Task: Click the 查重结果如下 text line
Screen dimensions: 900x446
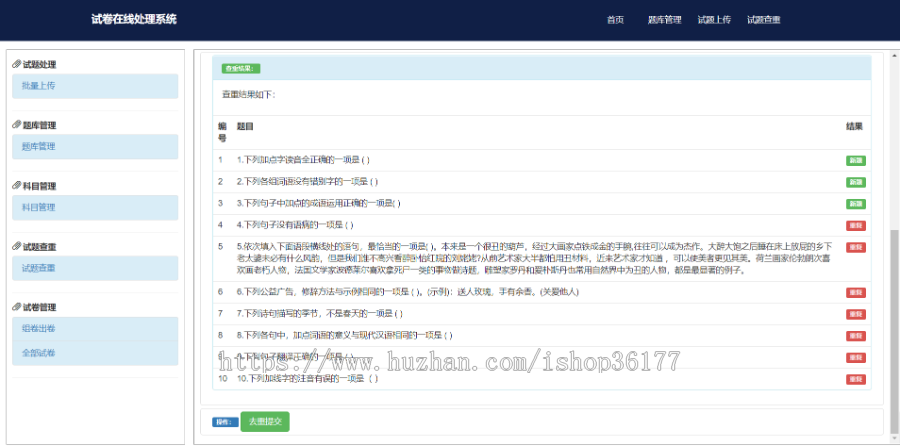Action: click(249, 94)
